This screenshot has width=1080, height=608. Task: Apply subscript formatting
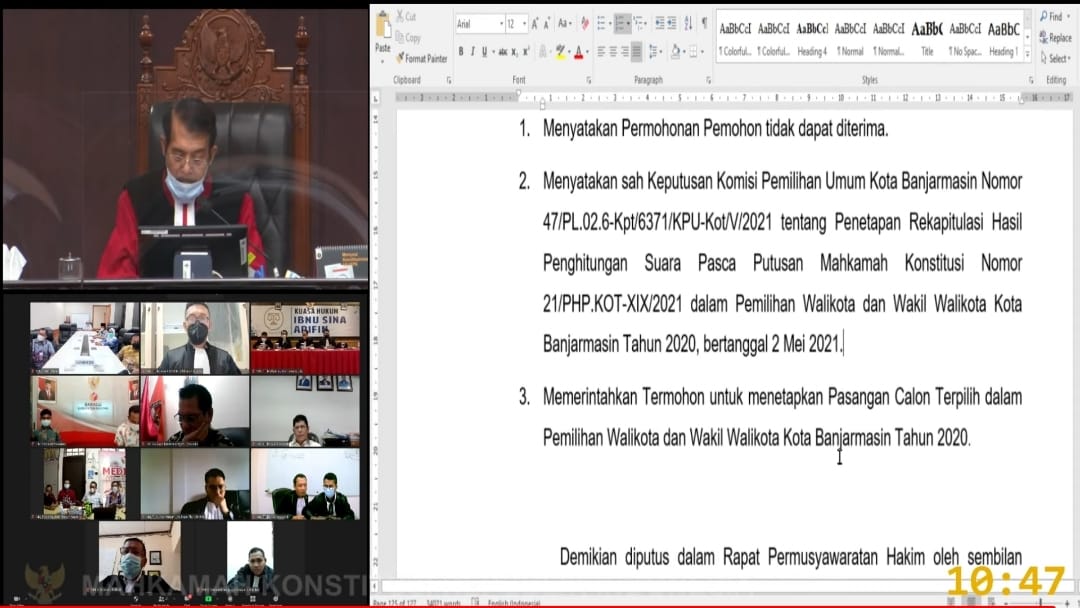pos(513,52)
